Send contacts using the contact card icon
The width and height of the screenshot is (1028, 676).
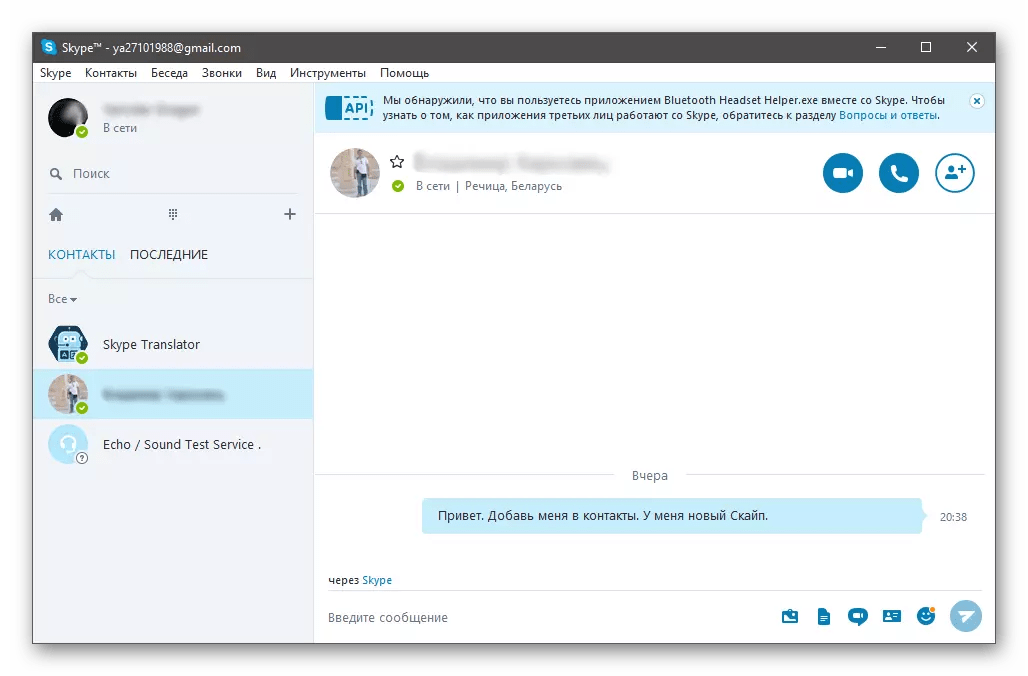892,616
